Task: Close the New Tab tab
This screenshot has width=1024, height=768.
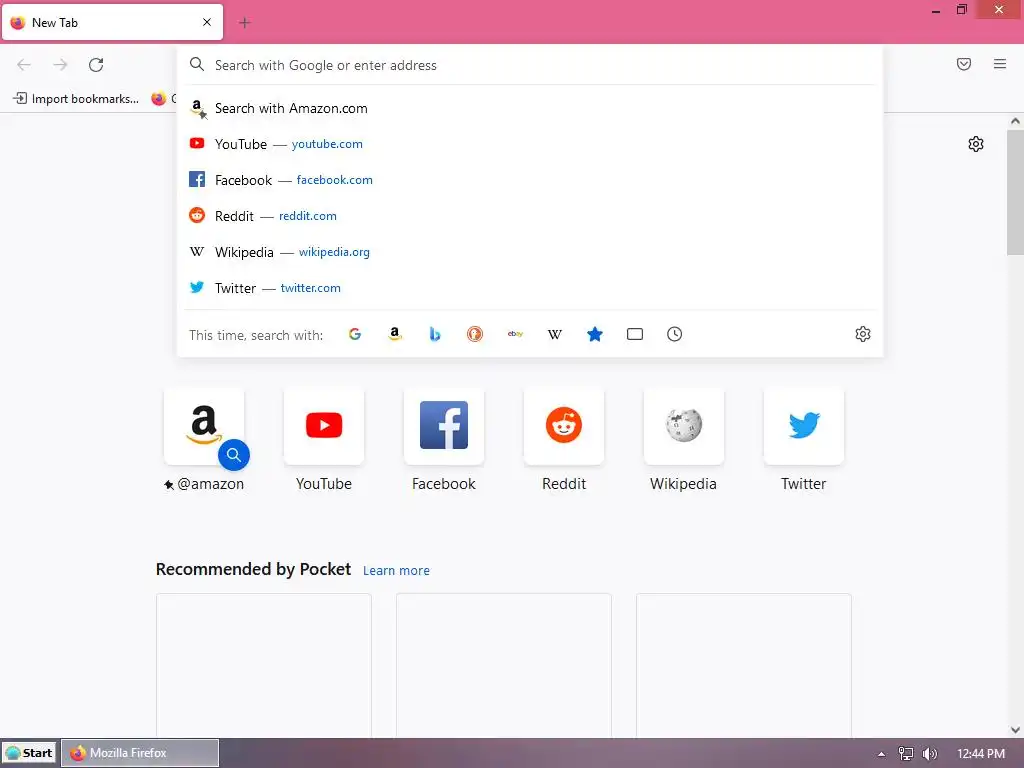Action: click(207, 22)
